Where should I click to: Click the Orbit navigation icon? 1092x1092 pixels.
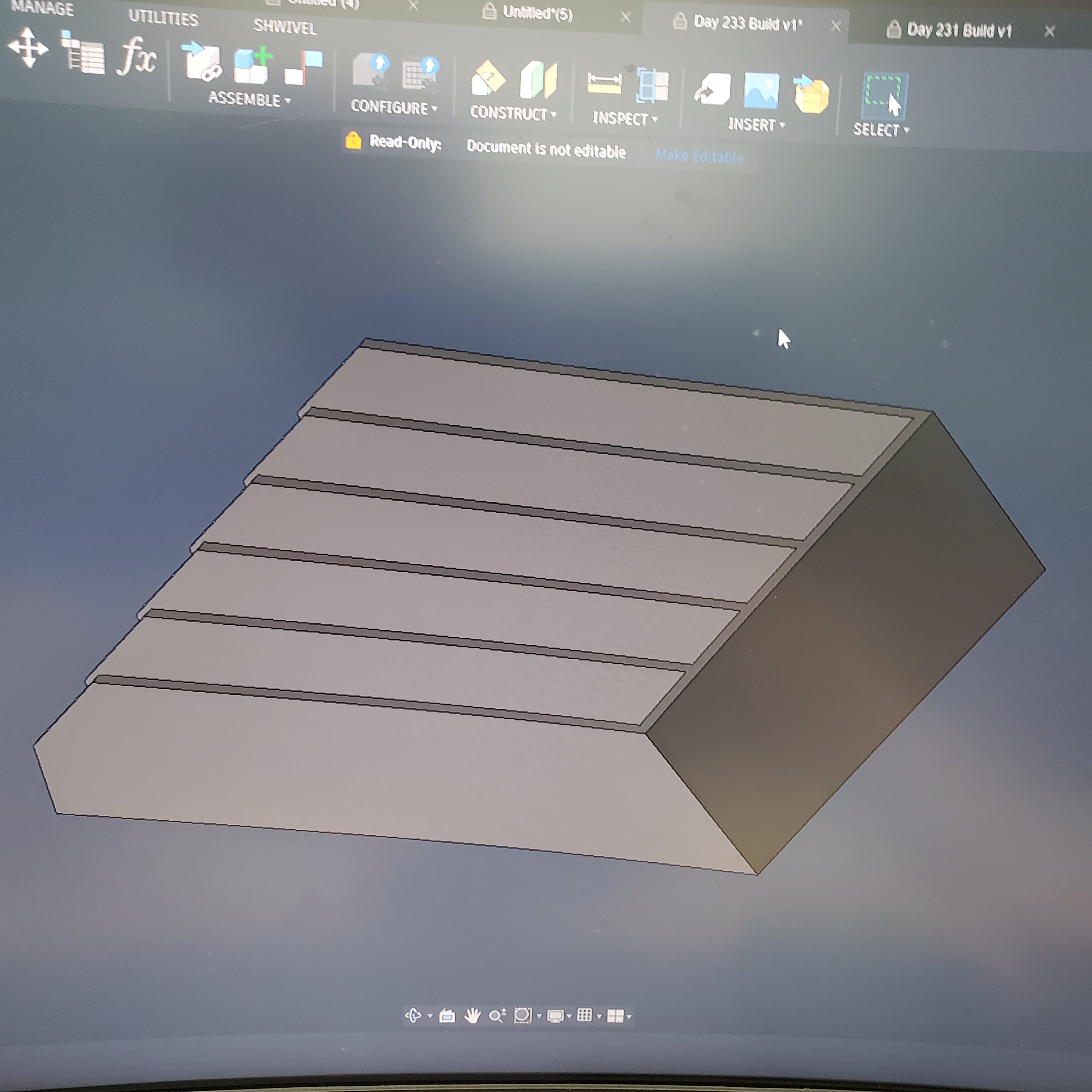point(413,1016)
